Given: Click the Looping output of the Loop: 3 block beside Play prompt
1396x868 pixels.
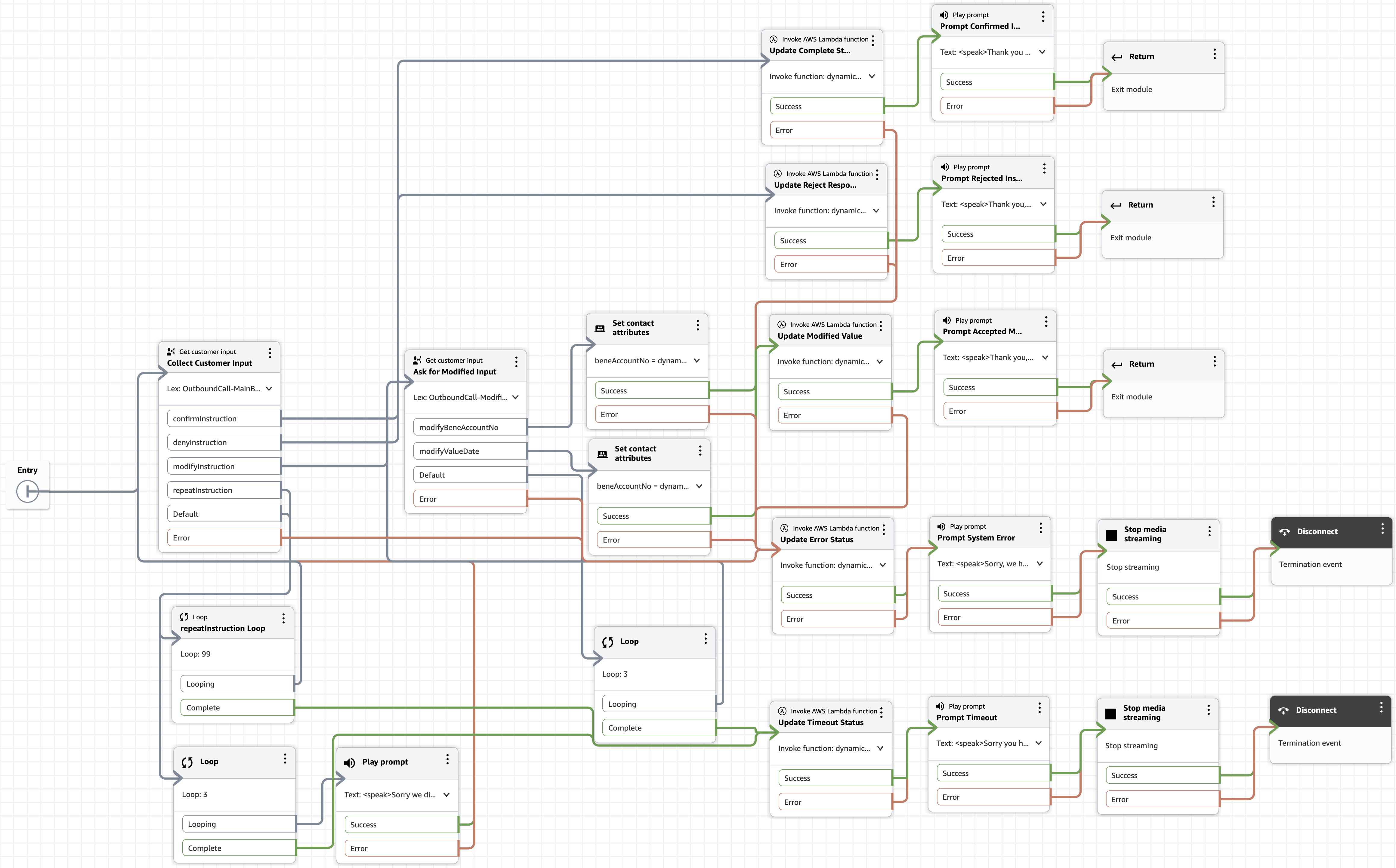Looking at the screenshot, I should pyautogui.click(x=238, y=824).
